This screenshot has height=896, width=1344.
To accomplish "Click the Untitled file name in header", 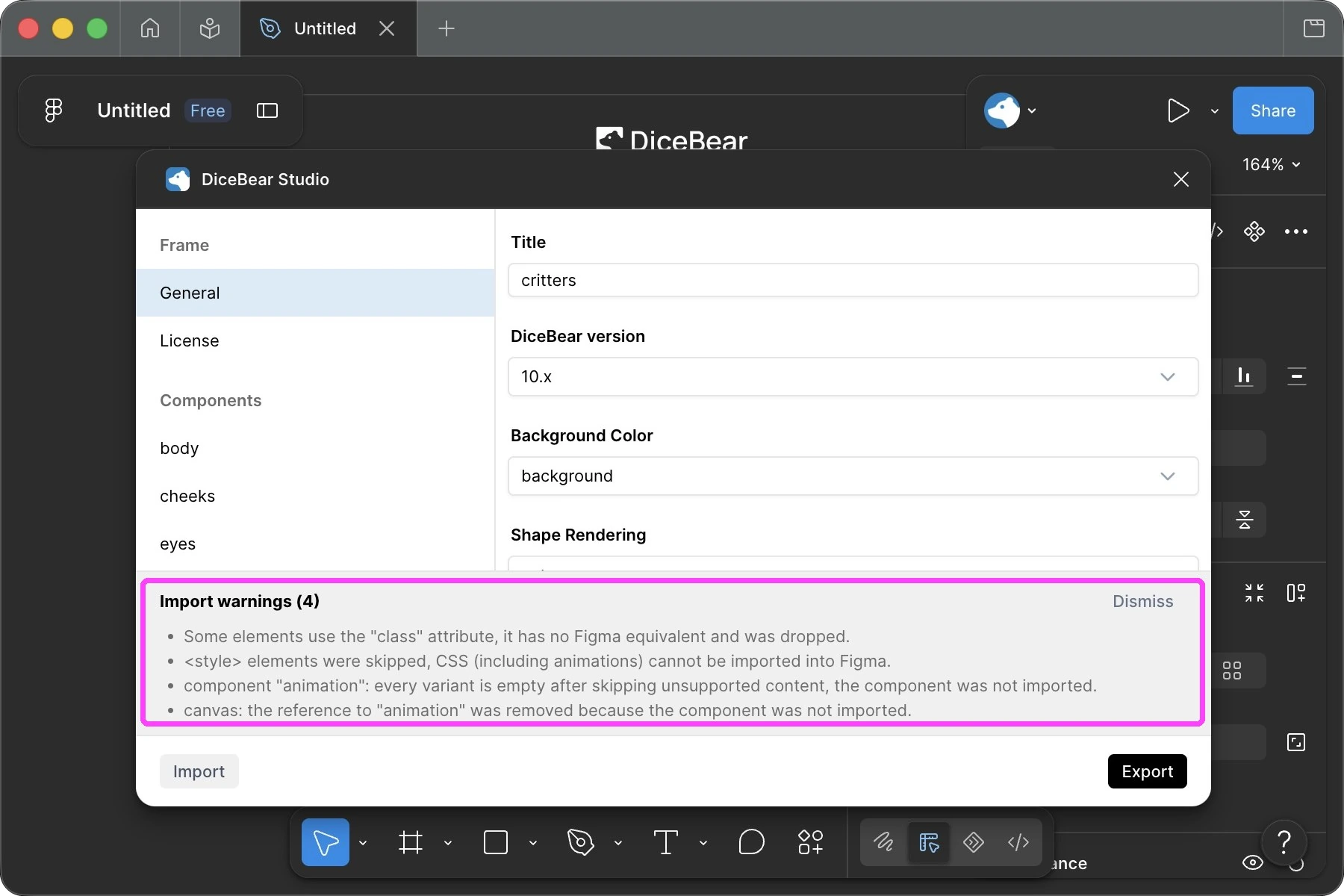I will coord(134,111).
